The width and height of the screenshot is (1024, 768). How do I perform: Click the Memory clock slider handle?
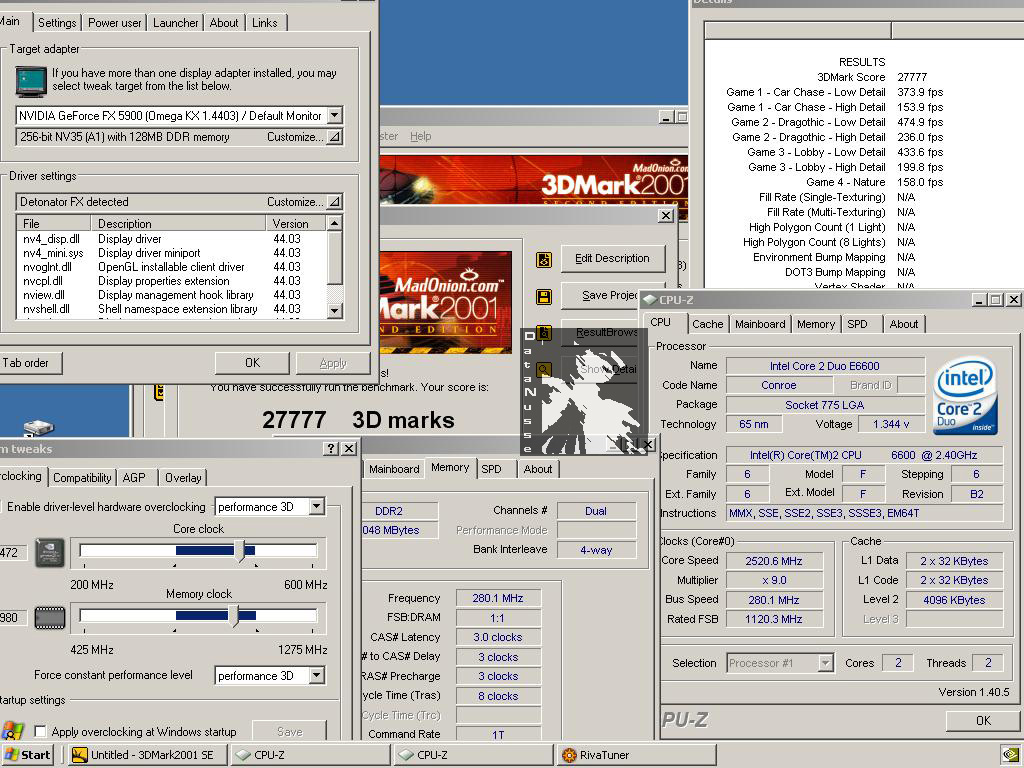(x=232, y=615)
